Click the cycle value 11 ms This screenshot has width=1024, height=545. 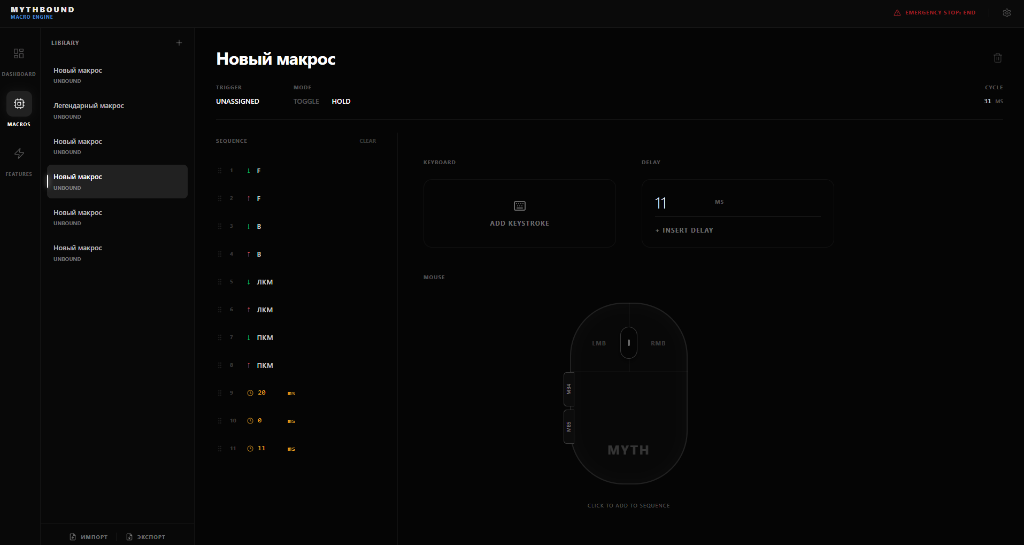tap(993, 101)
